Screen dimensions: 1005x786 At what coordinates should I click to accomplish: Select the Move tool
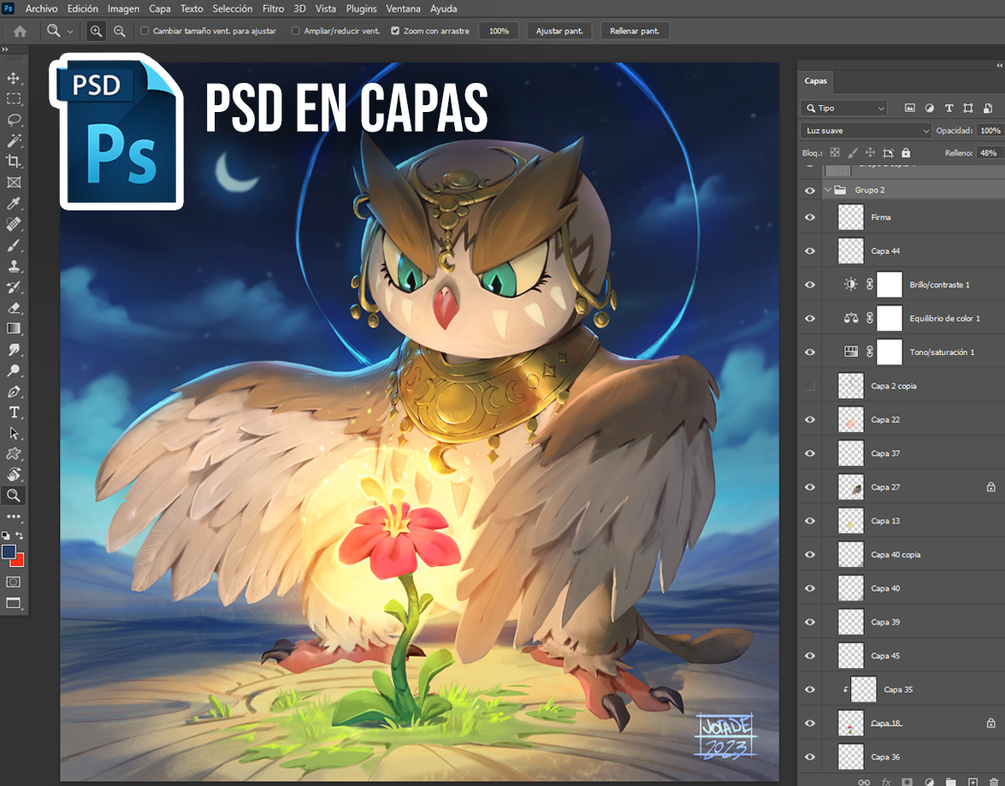13,78
